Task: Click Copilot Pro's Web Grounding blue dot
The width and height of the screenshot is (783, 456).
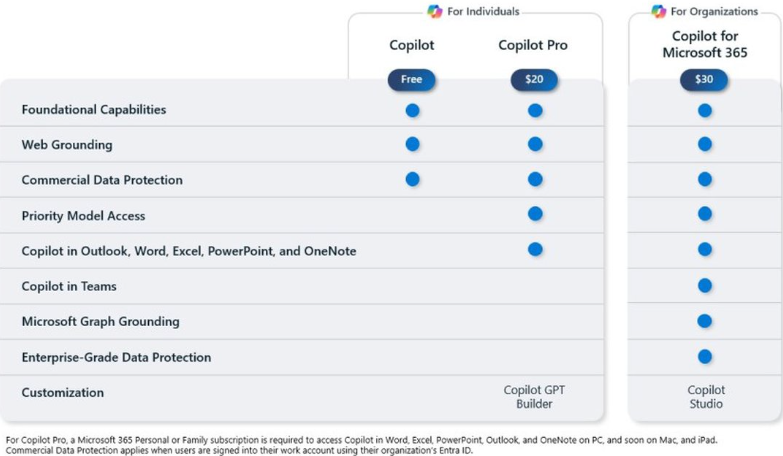Action: (x=535, y=144)
